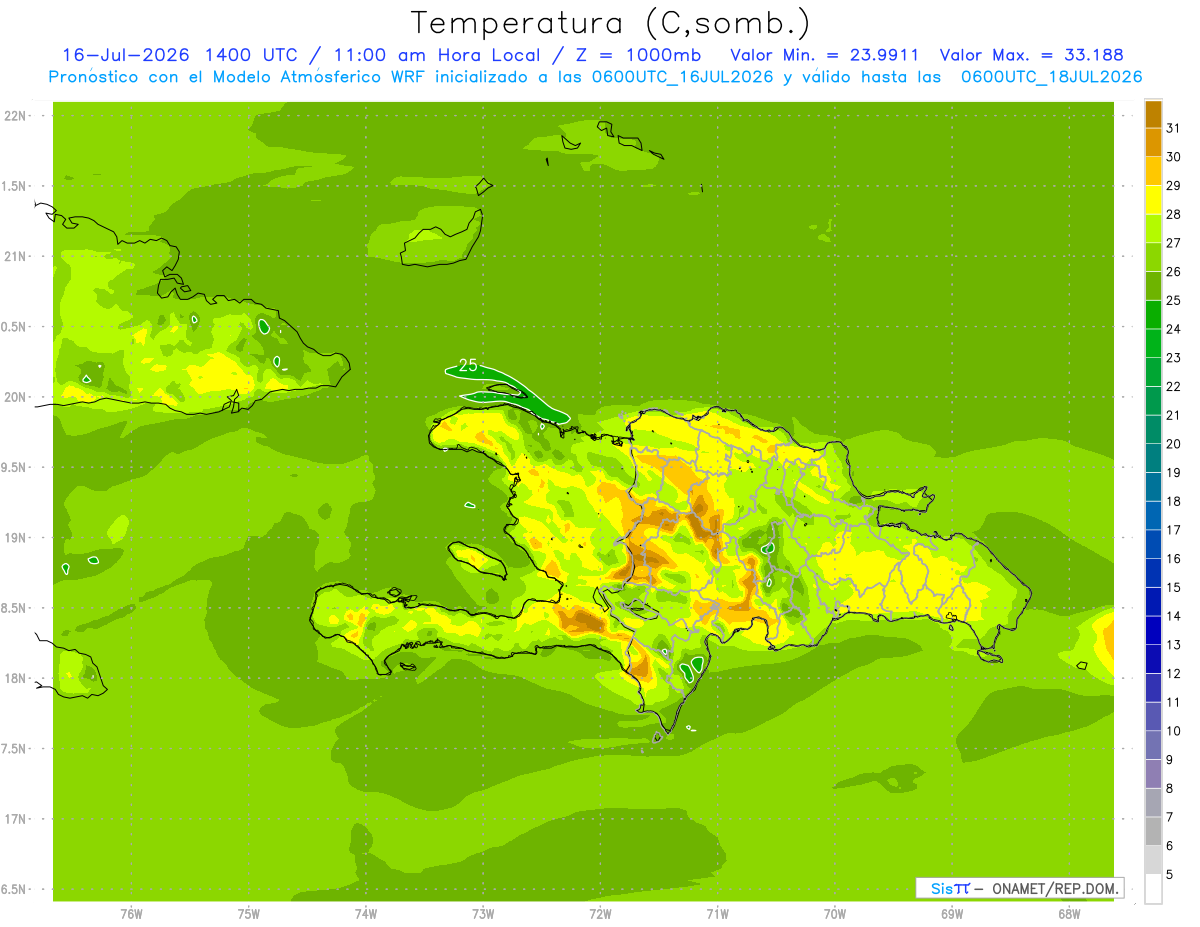Click the legend value "5"
The image size is (1200, 927).
tap(1170, 874)
